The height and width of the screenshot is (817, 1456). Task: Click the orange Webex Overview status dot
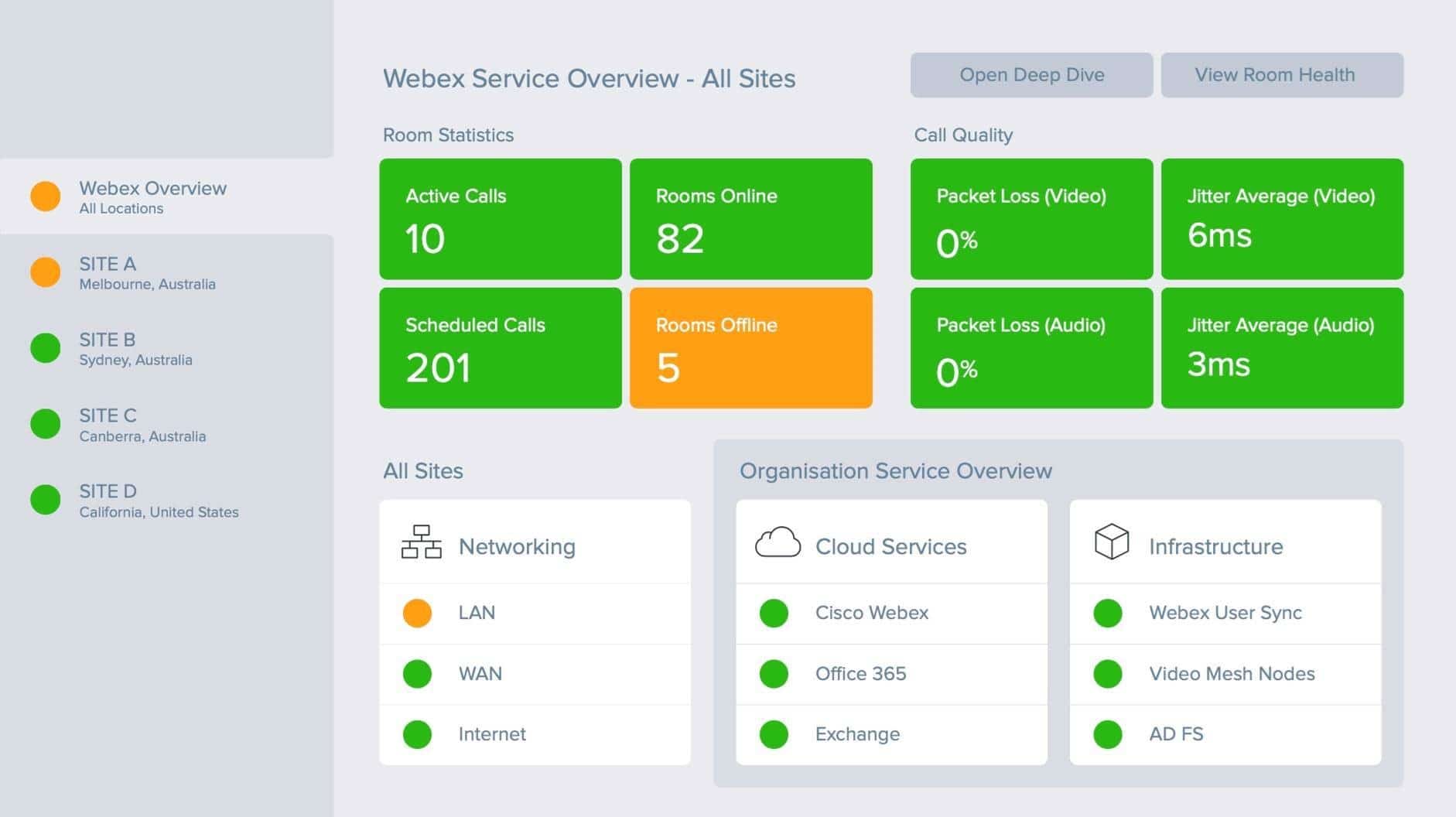(x=45, y=197)
